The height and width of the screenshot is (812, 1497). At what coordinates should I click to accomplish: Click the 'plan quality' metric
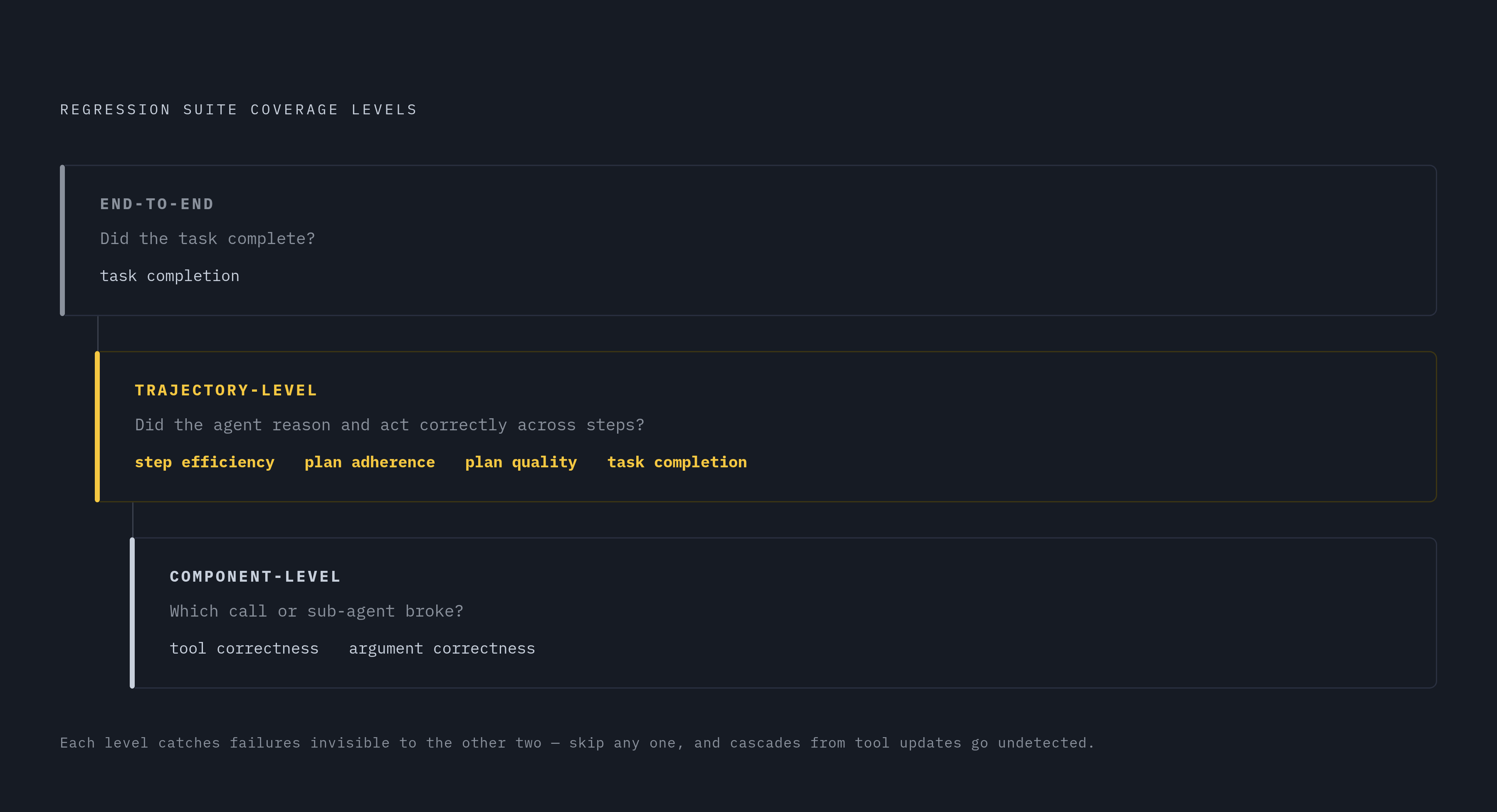tap(521, 462)
